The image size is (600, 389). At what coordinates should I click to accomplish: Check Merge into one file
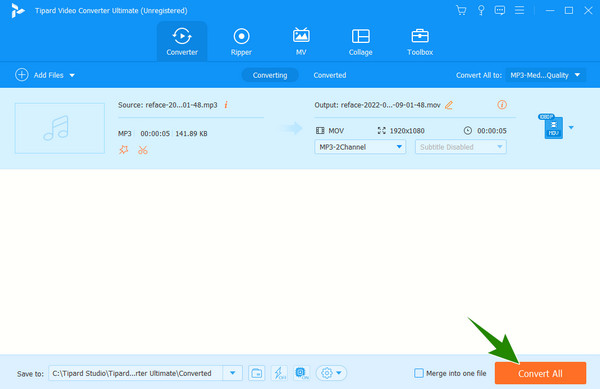pyautogui.click(x=419, y=373)
